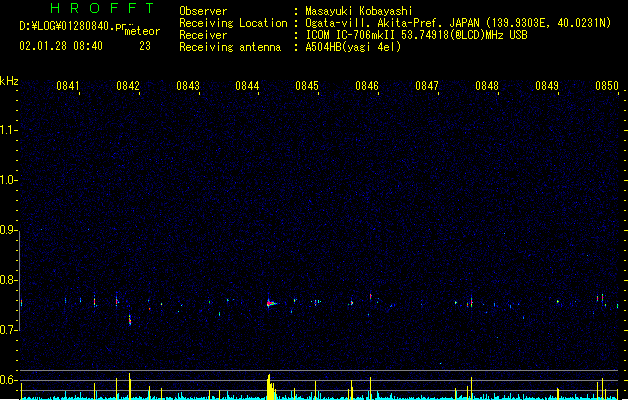Select the A504HB(yagi 4el) antenna text
The height and width of the screenshot is (400, 629).
coord(353,47)
